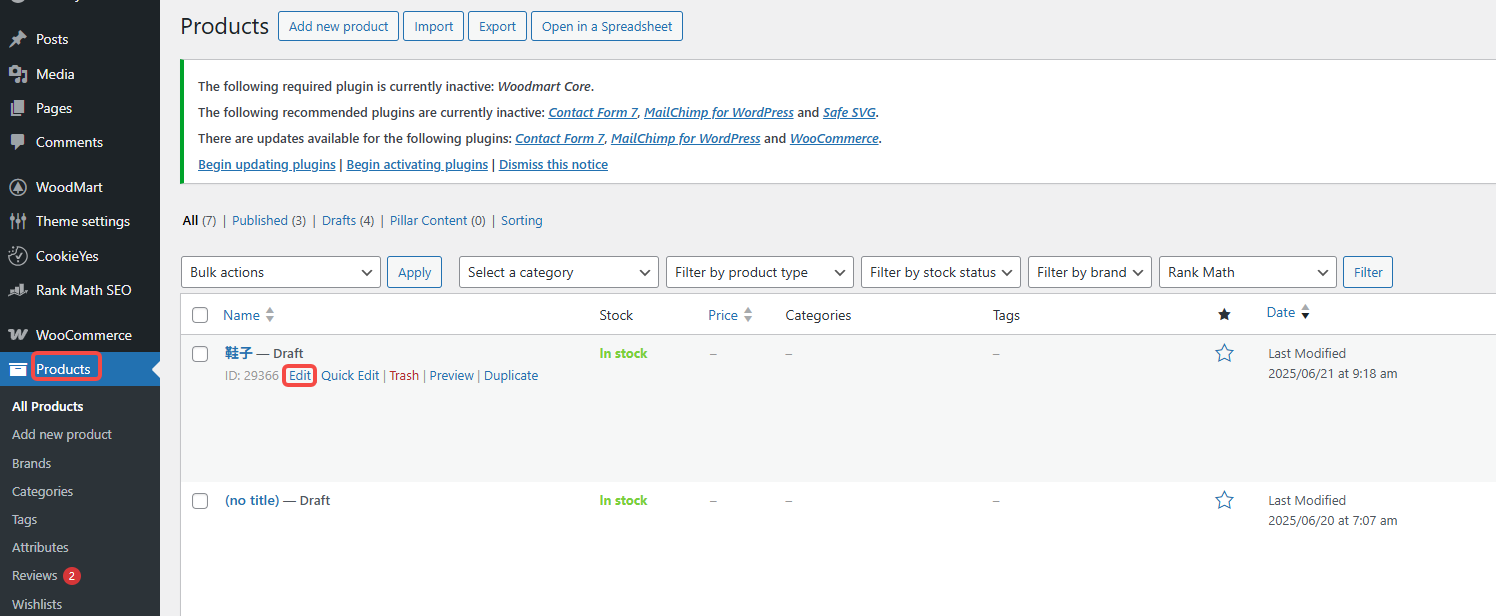Switch to the Drafts listing

(x=338, y=220)
